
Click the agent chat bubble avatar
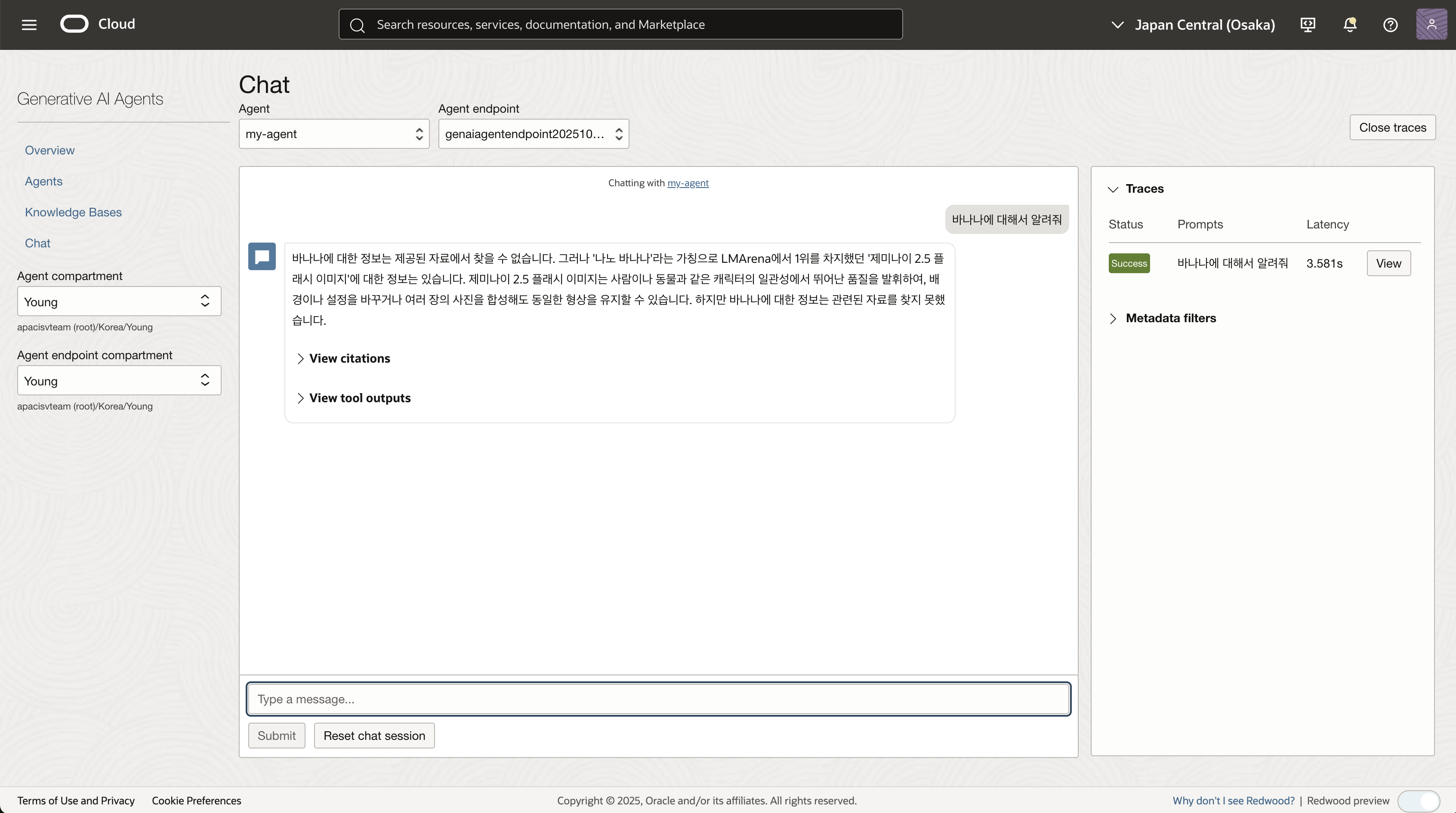(x=262, y=256)
